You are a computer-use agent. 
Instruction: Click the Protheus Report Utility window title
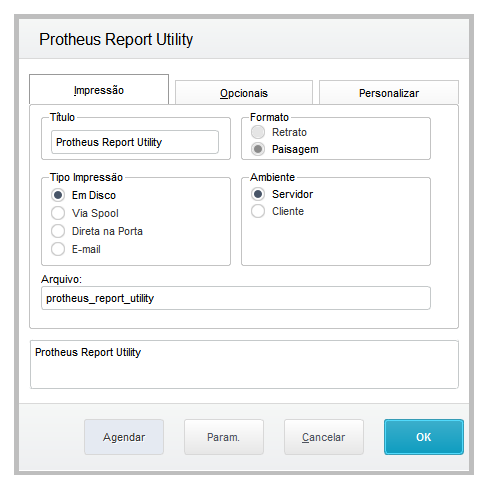[116, 39]
